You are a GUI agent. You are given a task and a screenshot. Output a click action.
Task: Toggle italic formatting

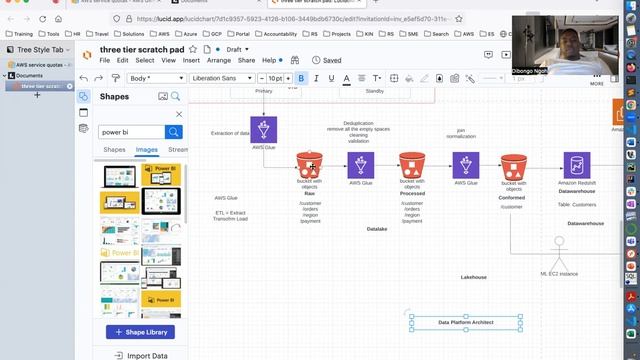[x=316, y=78]
